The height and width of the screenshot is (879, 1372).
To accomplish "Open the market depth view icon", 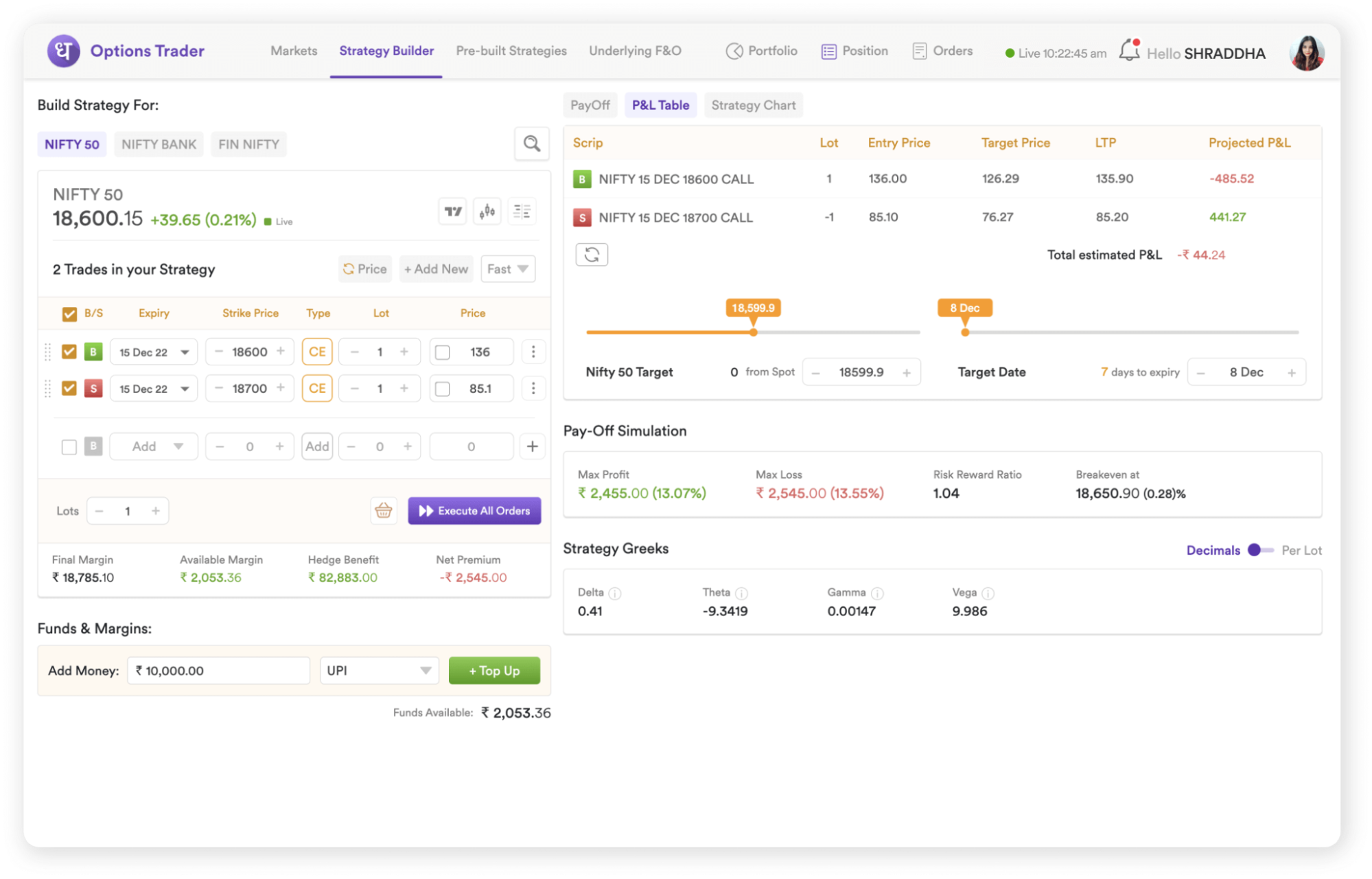I will point(522,212).
